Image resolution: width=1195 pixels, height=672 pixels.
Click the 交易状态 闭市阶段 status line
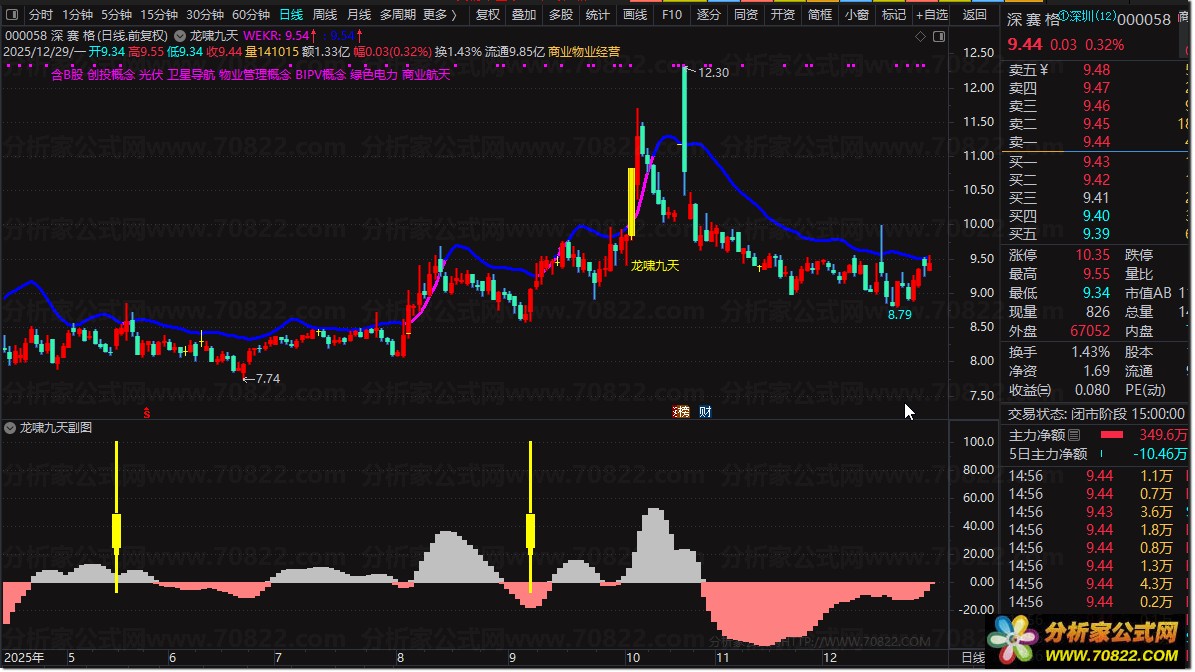click(1096, 414)
